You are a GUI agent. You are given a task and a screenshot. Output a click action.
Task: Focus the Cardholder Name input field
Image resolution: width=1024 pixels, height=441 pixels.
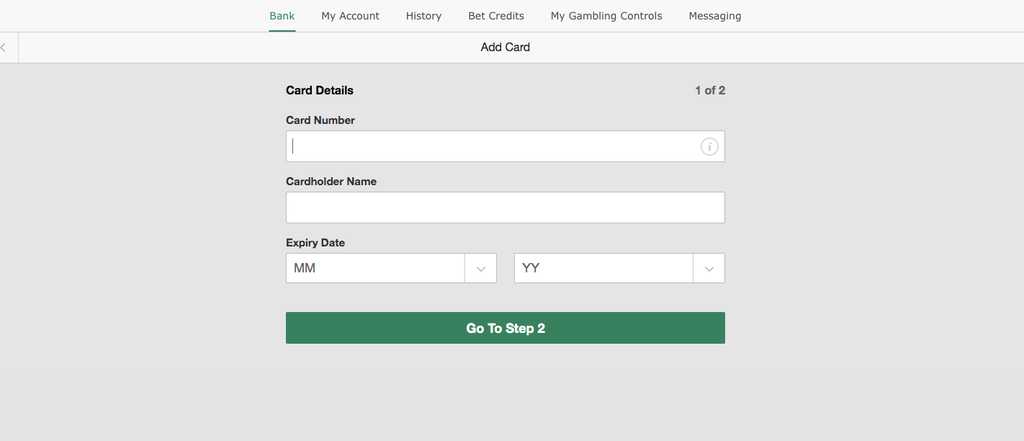coord(505,208)
